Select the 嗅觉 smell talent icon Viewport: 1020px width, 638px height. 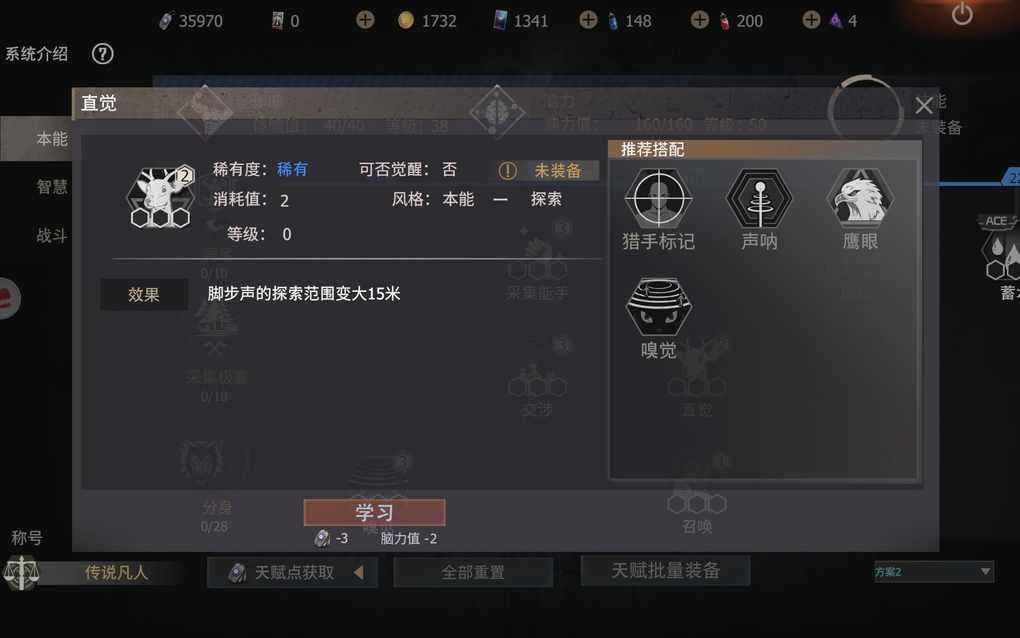(658, 307)
